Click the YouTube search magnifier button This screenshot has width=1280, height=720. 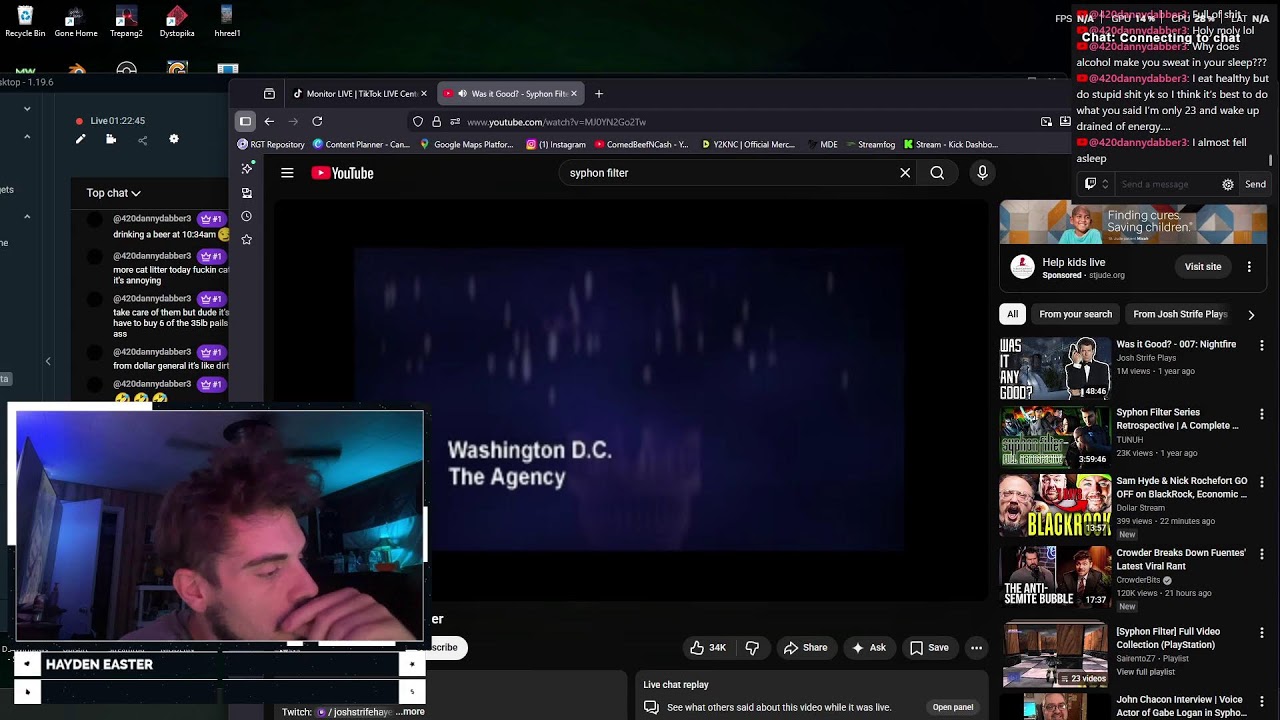(x=937, y=173)
